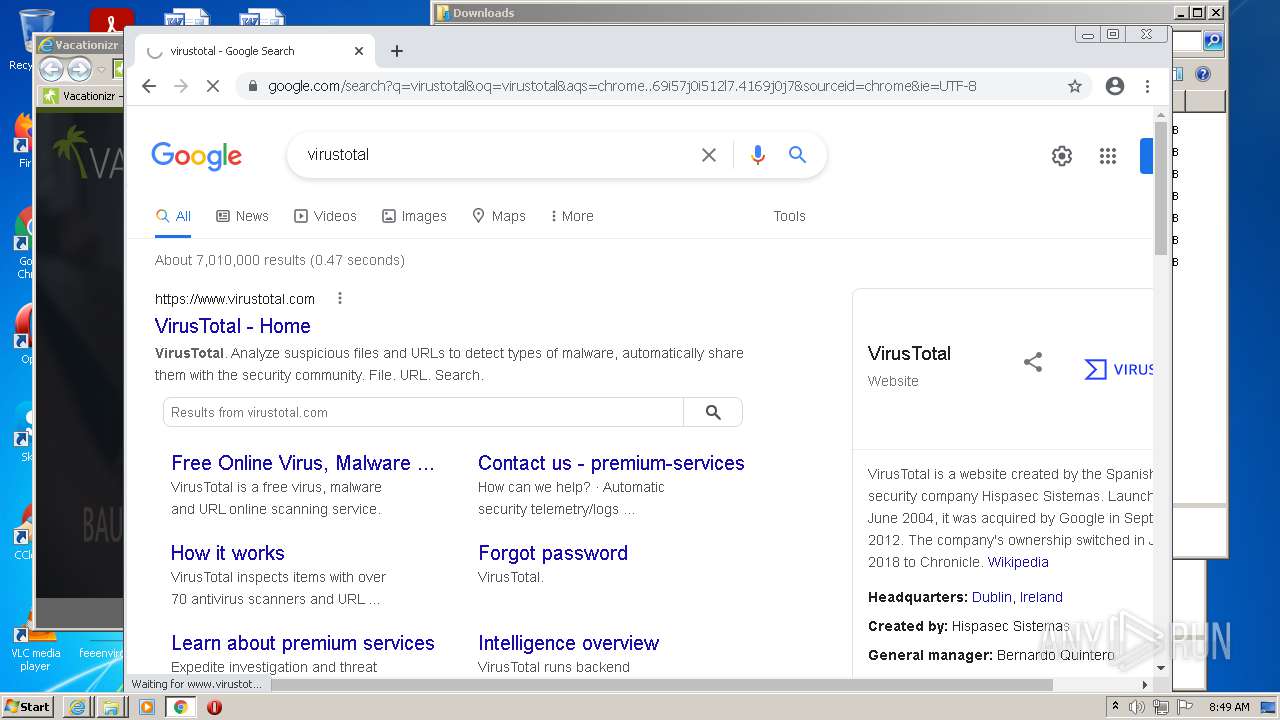Click the site search magnifier button

713,412
